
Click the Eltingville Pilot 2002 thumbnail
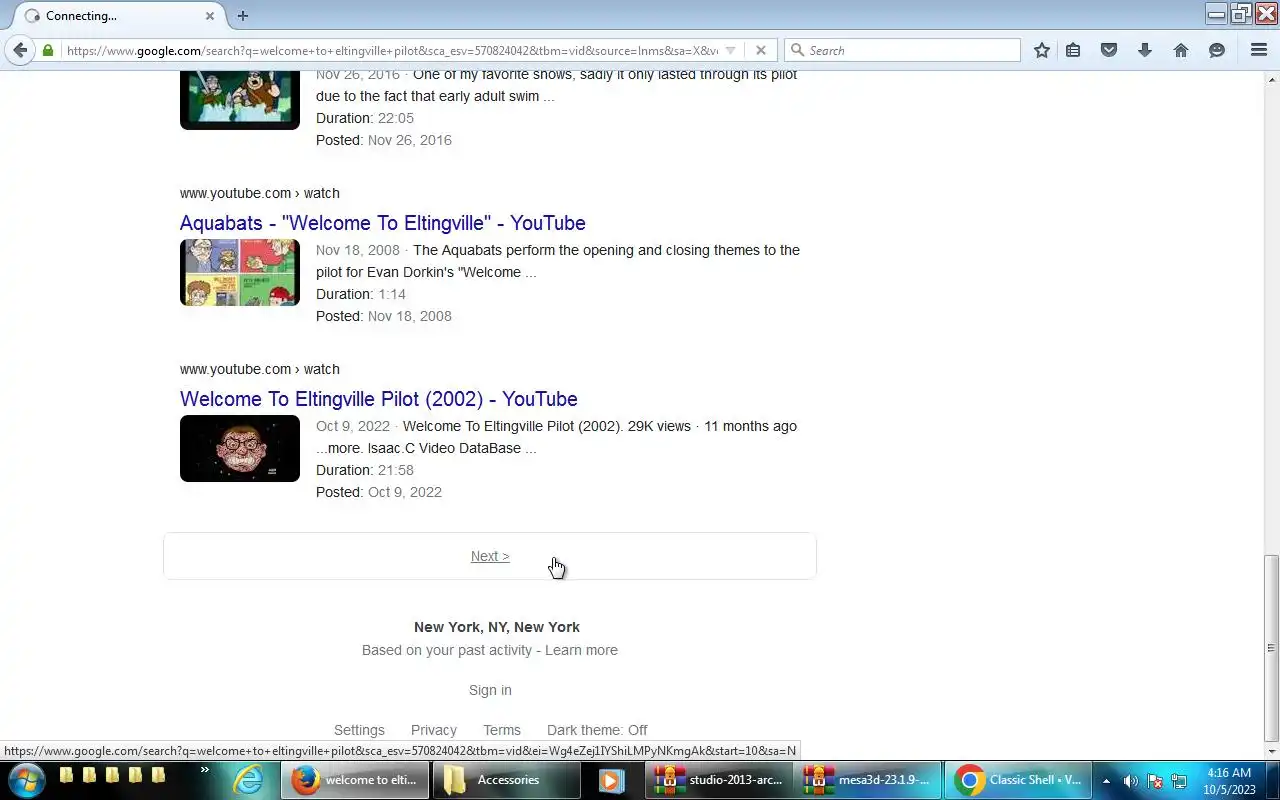[240, 448]
